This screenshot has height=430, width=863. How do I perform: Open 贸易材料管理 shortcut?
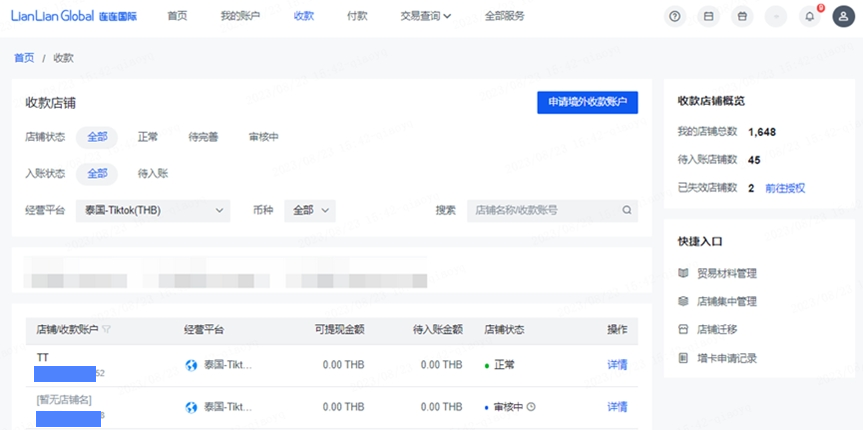(x=727, y=273)
